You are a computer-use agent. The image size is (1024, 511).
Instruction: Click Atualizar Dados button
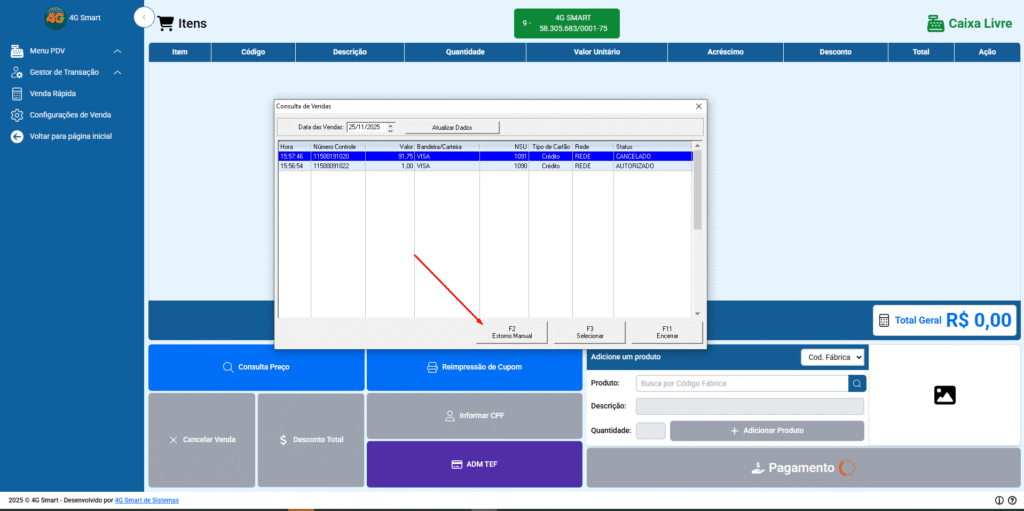pos(452,127)
